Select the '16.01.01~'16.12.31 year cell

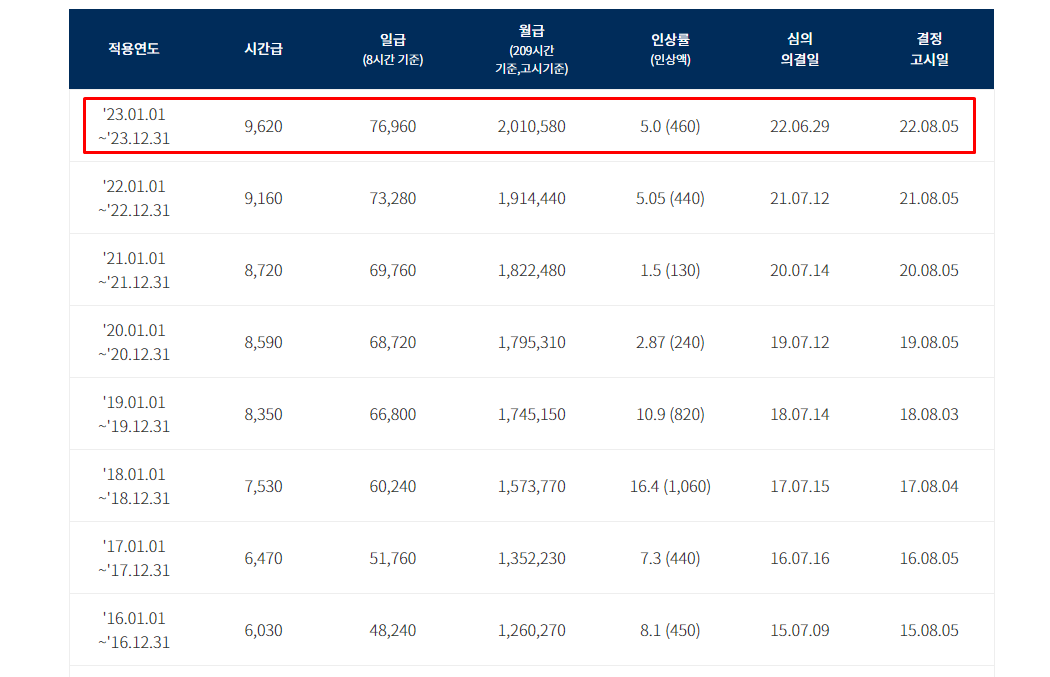[134, 630]
